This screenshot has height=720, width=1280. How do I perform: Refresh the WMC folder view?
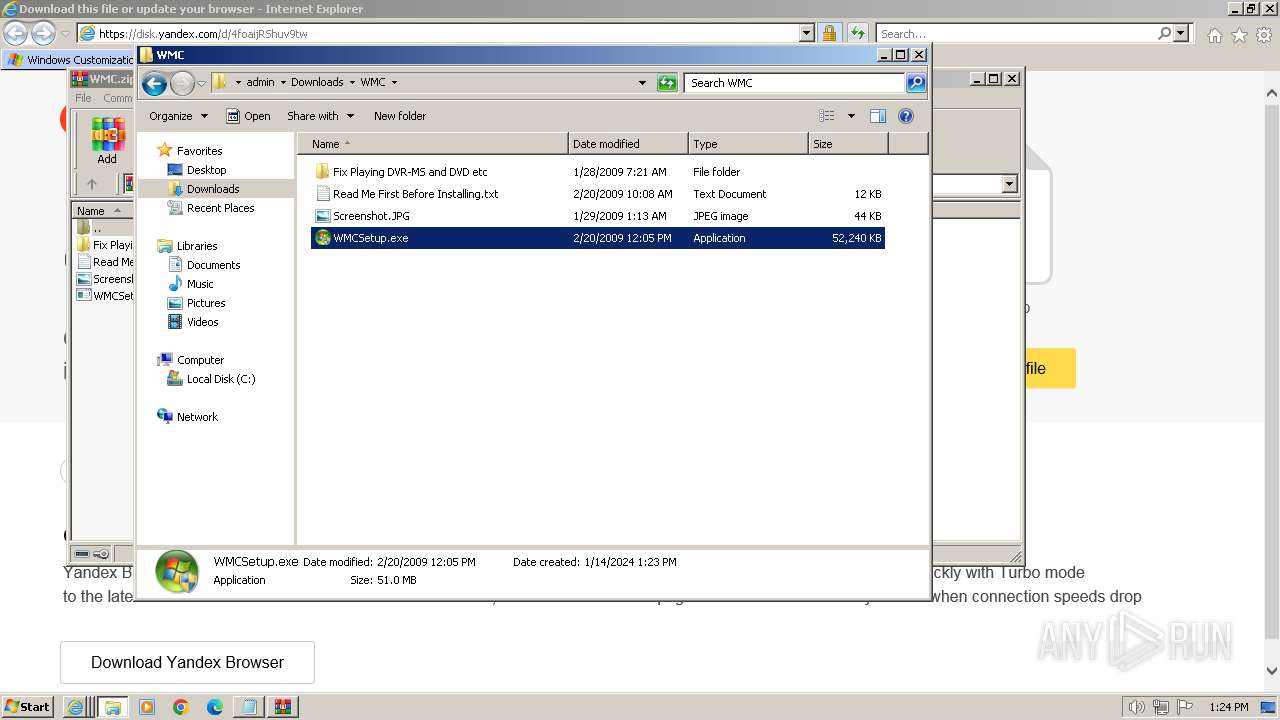click(667, 83)
